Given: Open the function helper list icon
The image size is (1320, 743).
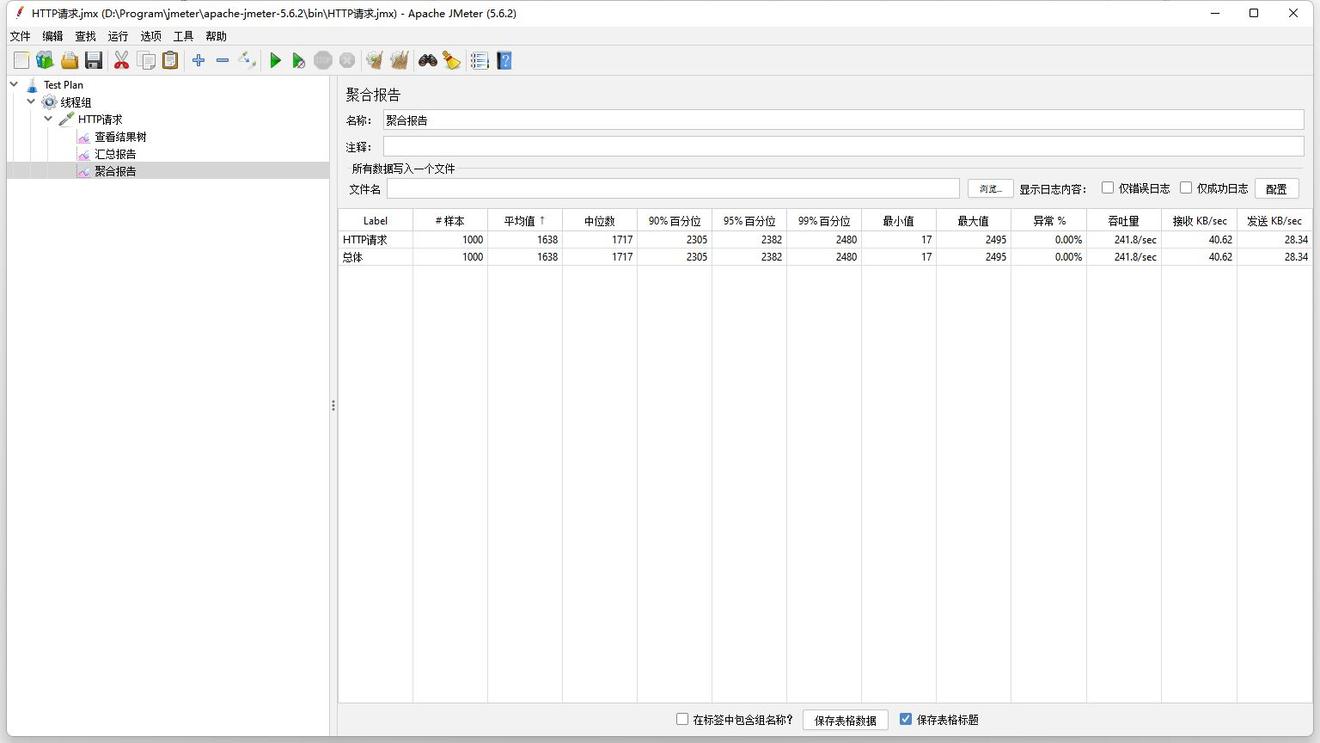Looking at the screenshot, I should coord(480,61).
